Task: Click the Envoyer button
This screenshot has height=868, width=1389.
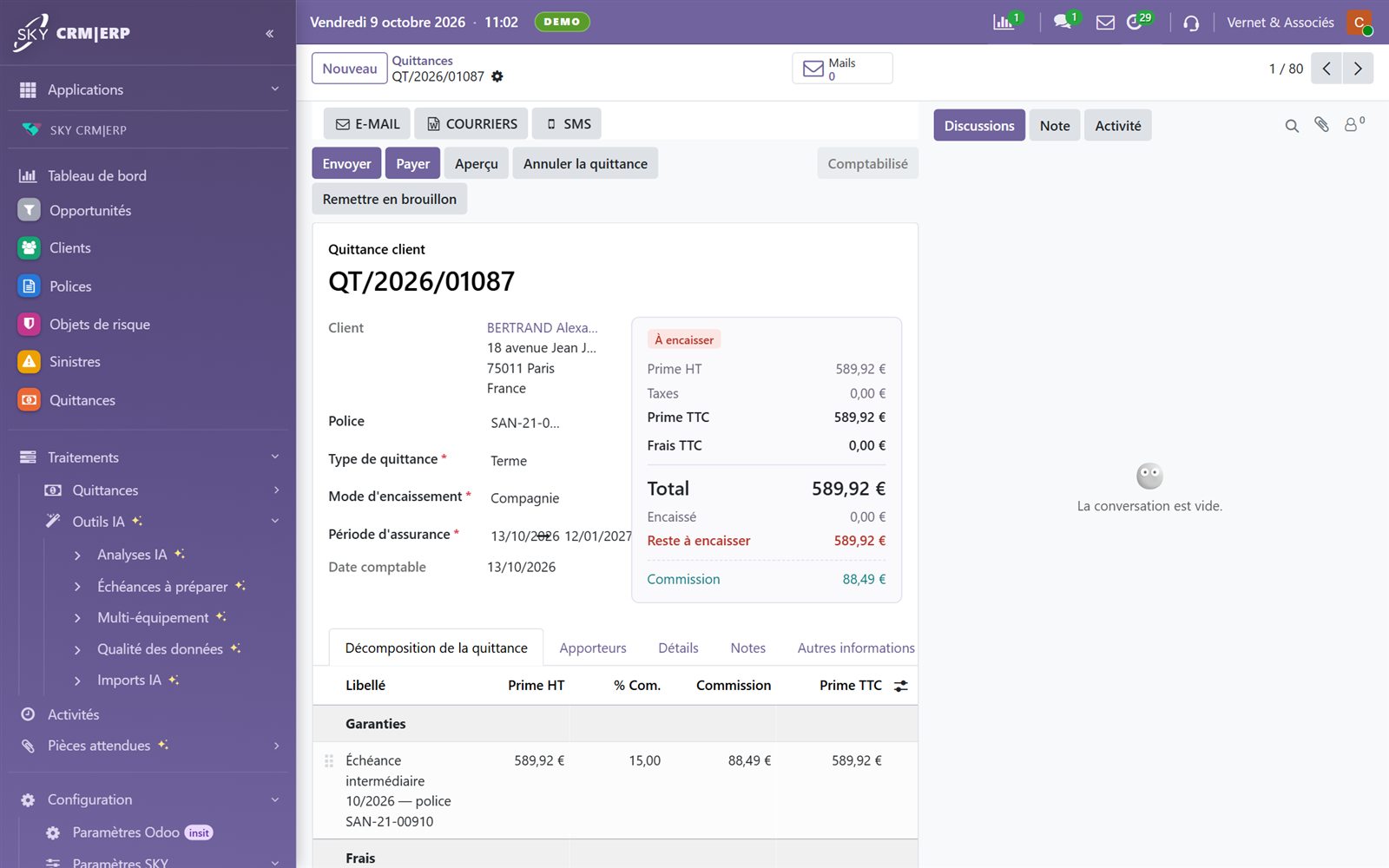Action: (346, 164)
